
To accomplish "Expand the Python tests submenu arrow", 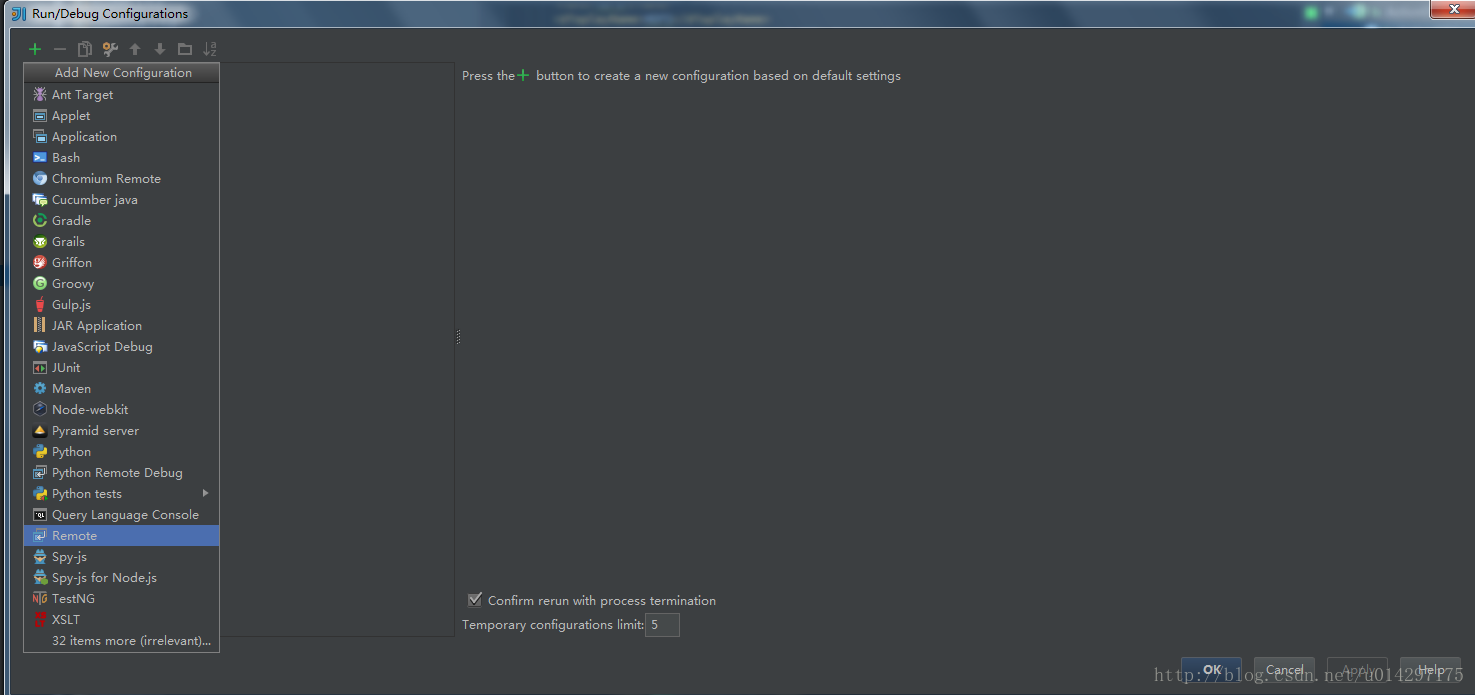I will click(206, 493).
